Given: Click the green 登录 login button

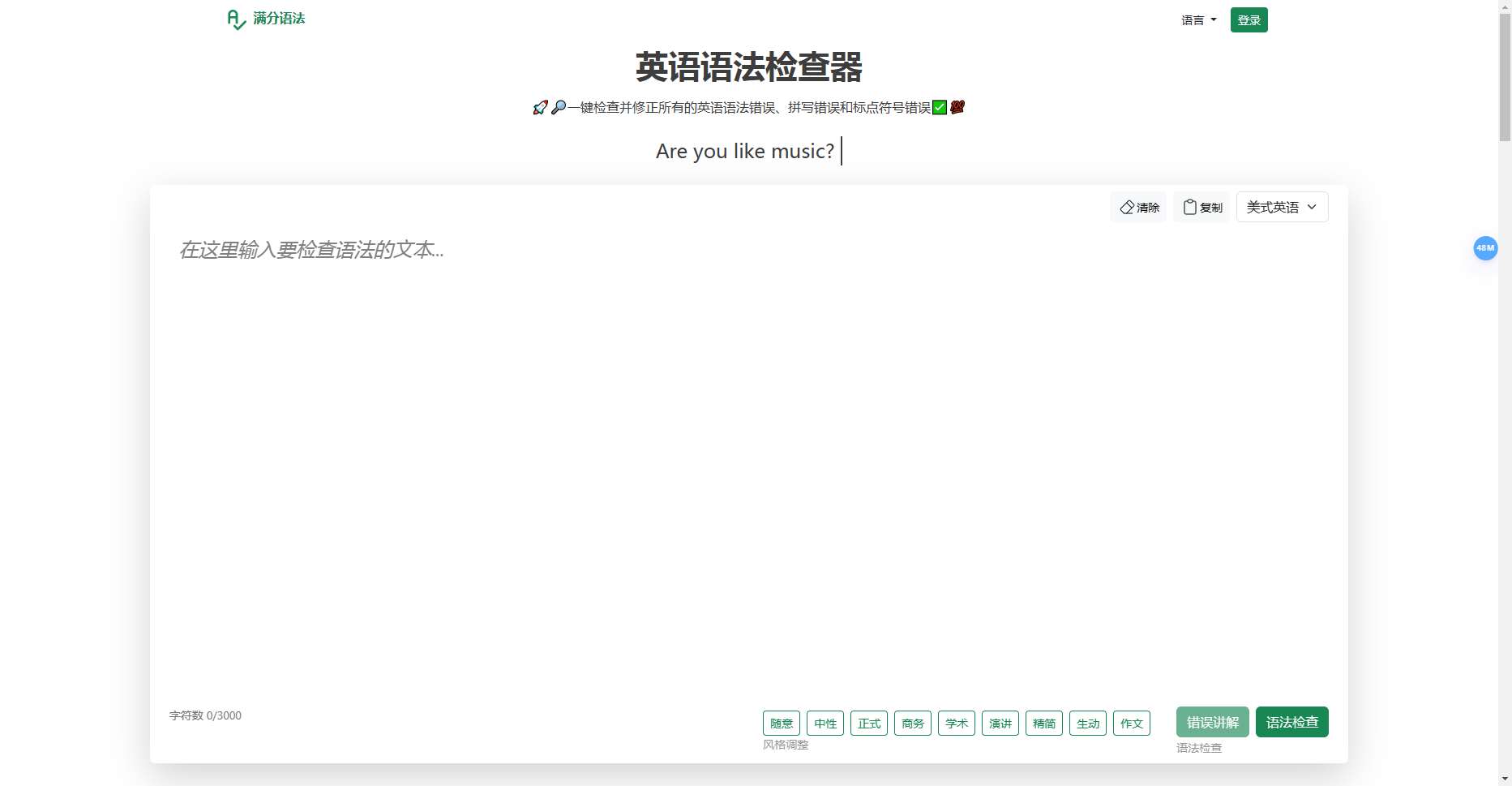Looking at the screenshot, I should (x=1249, y=20).
